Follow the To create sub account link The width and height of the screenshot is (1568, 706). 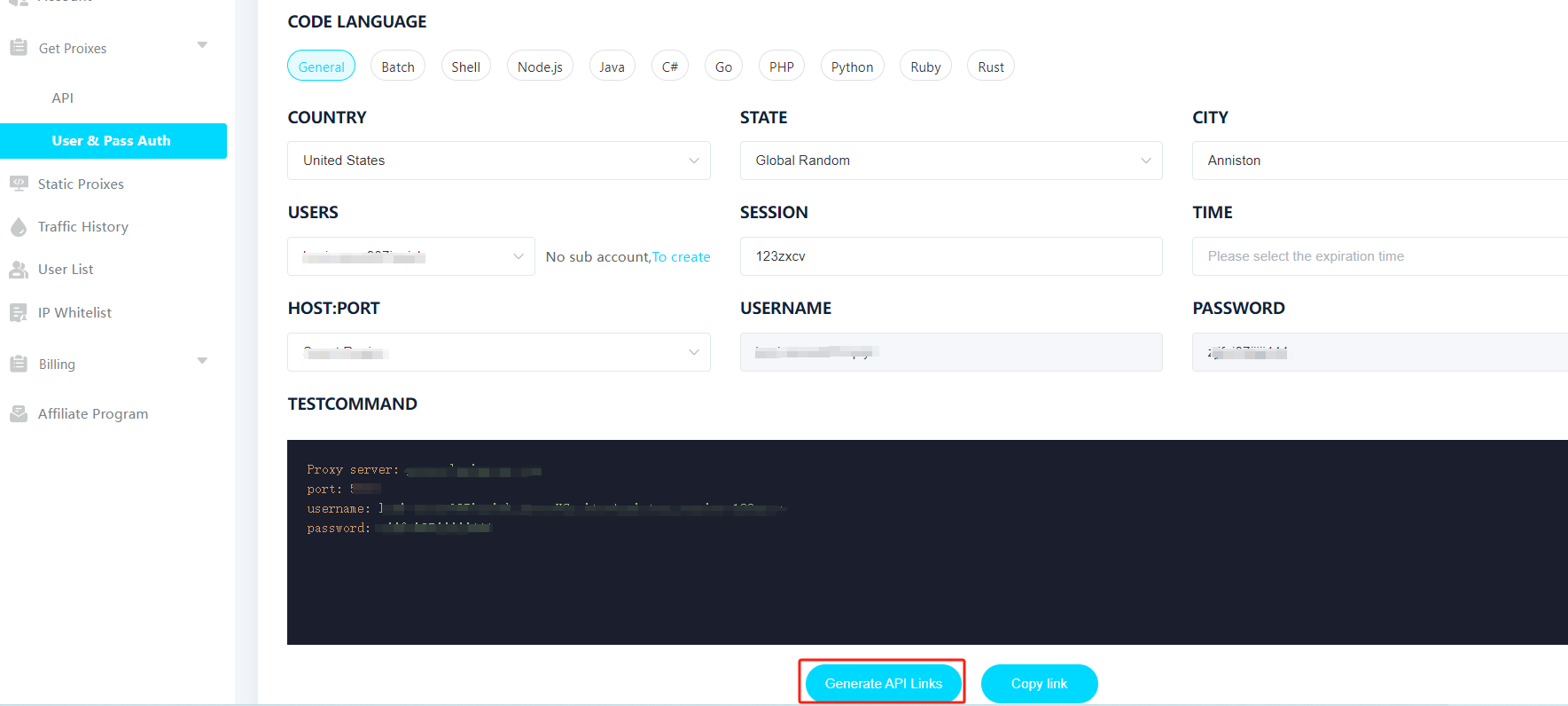click(682, 257)
